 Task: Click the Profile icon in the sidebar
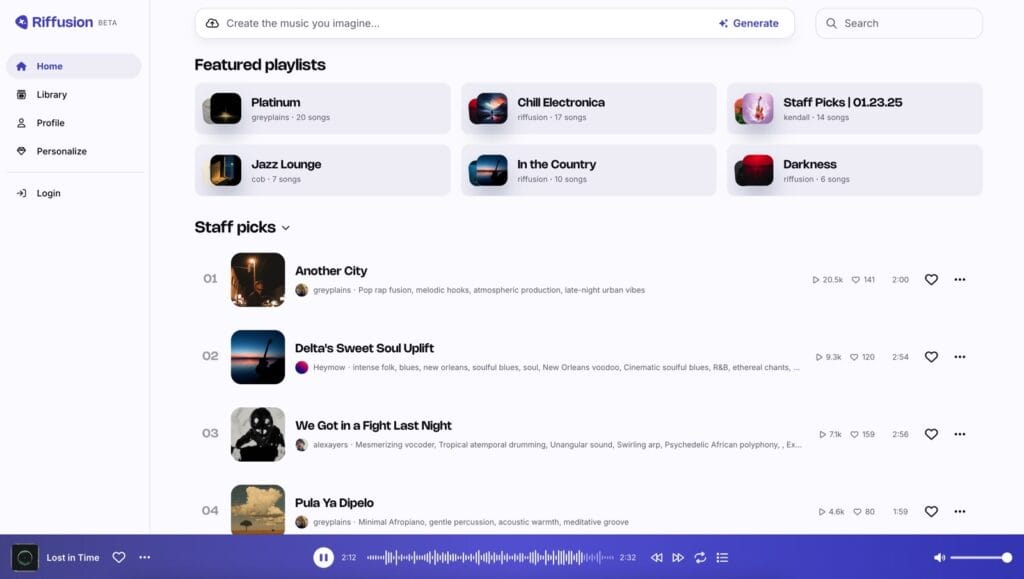point(21,123)
